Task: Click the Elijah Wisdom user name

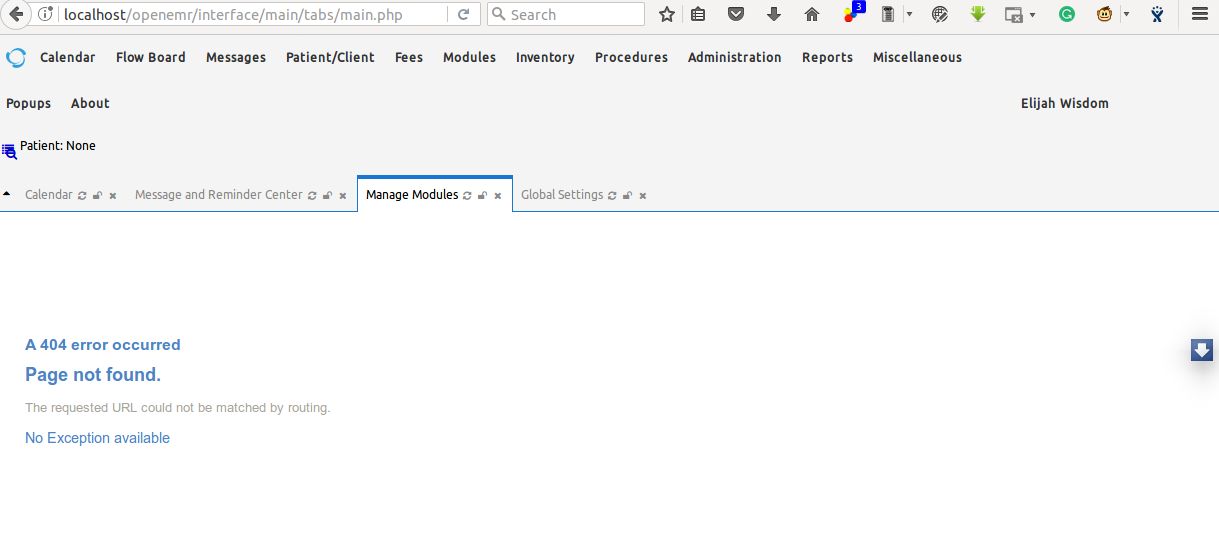Action: pyautogui.click(x=1064, y=104)
